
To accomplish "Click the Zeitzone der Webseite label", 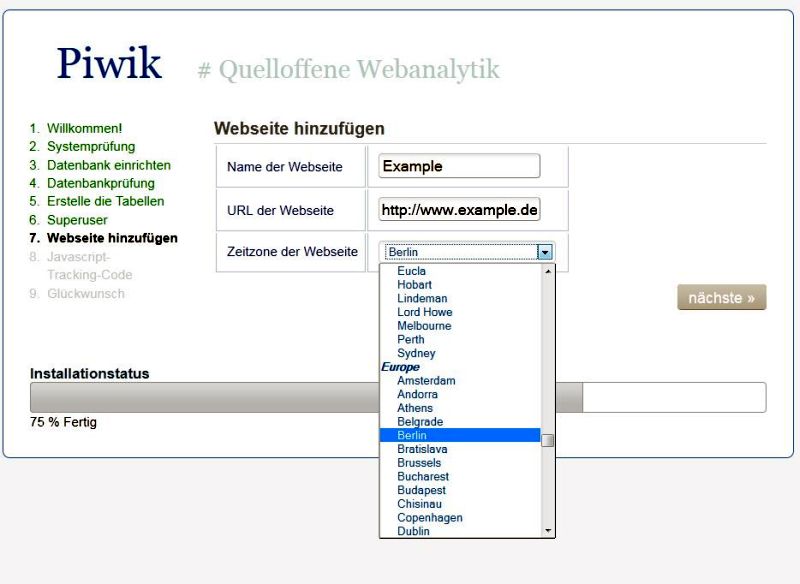I will click(x=292, y=251).
